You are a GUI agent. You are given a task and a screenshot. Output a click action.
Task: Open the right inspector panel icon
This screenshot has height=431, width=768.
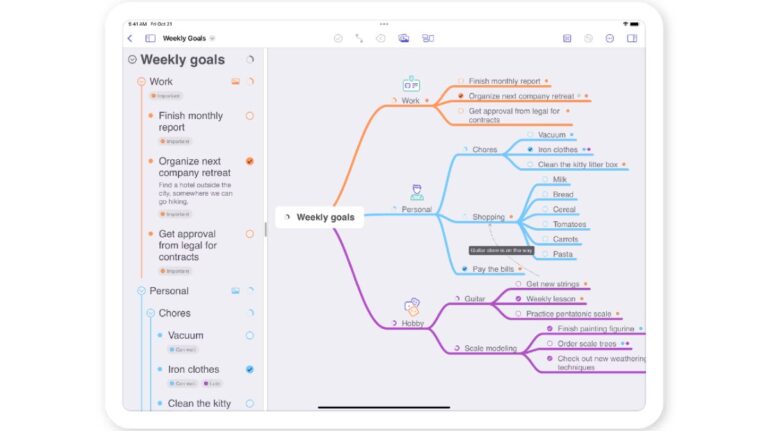[632, 38]
